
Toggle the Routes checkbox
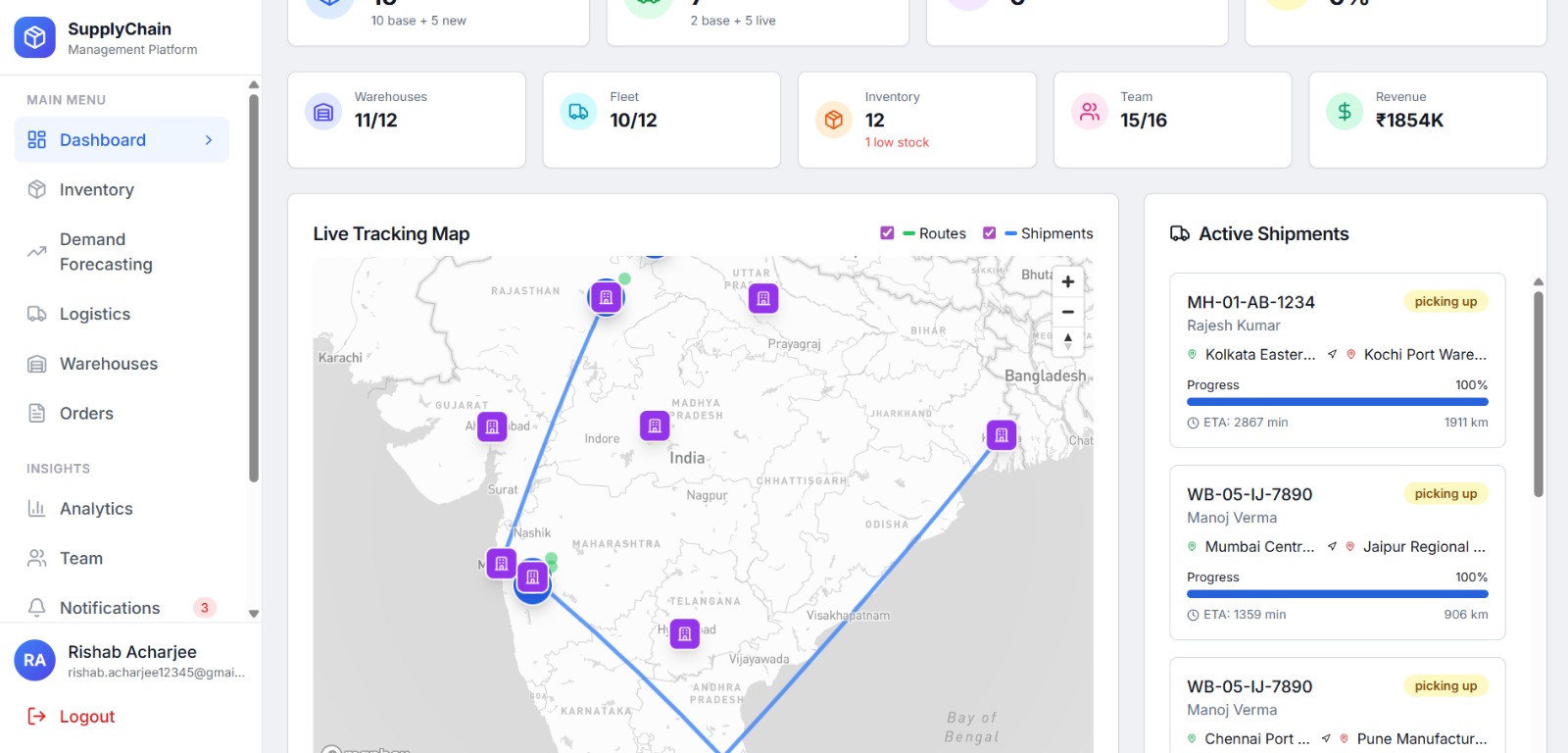[x=887, y=233]
